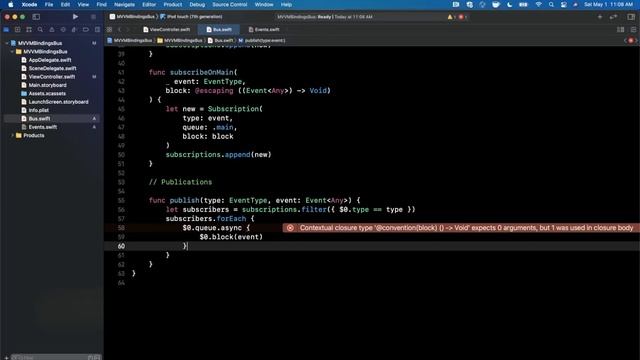The width and height of the screenshot is (640, 360).
Task: Open the test navigator
Action: [63, 30]
